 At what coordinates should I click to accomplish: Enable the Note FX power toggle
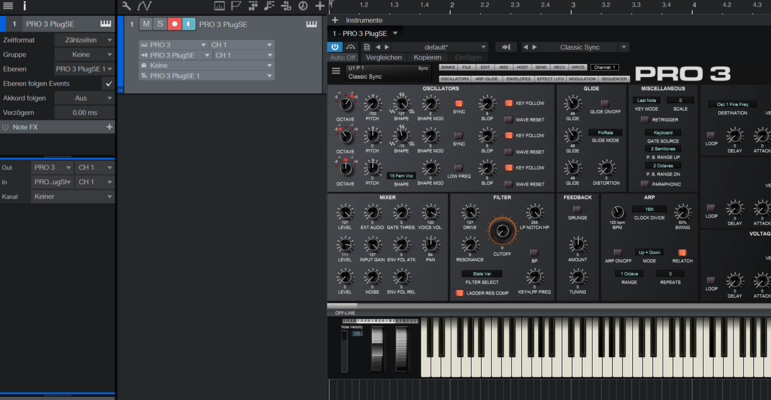[5, 127]
